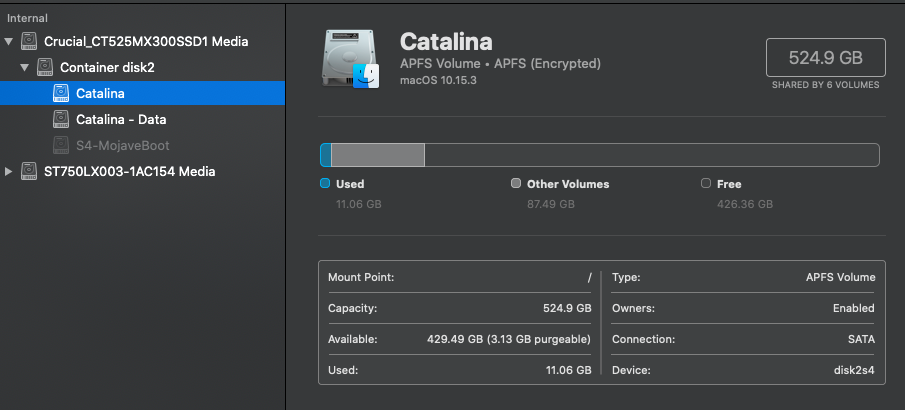
Task: Click the 429.49 GB (3.13 GB purgeable) value
Action: [509, 340]
